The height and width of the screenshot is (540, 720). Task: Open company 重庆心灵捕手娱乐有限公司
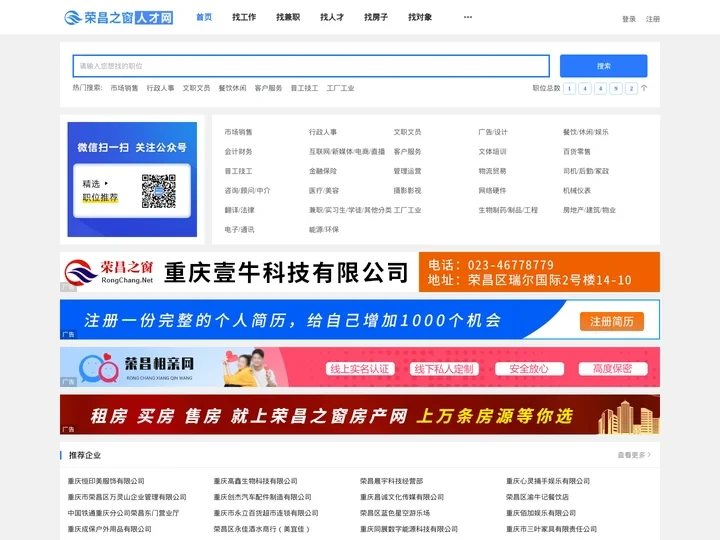548,481
